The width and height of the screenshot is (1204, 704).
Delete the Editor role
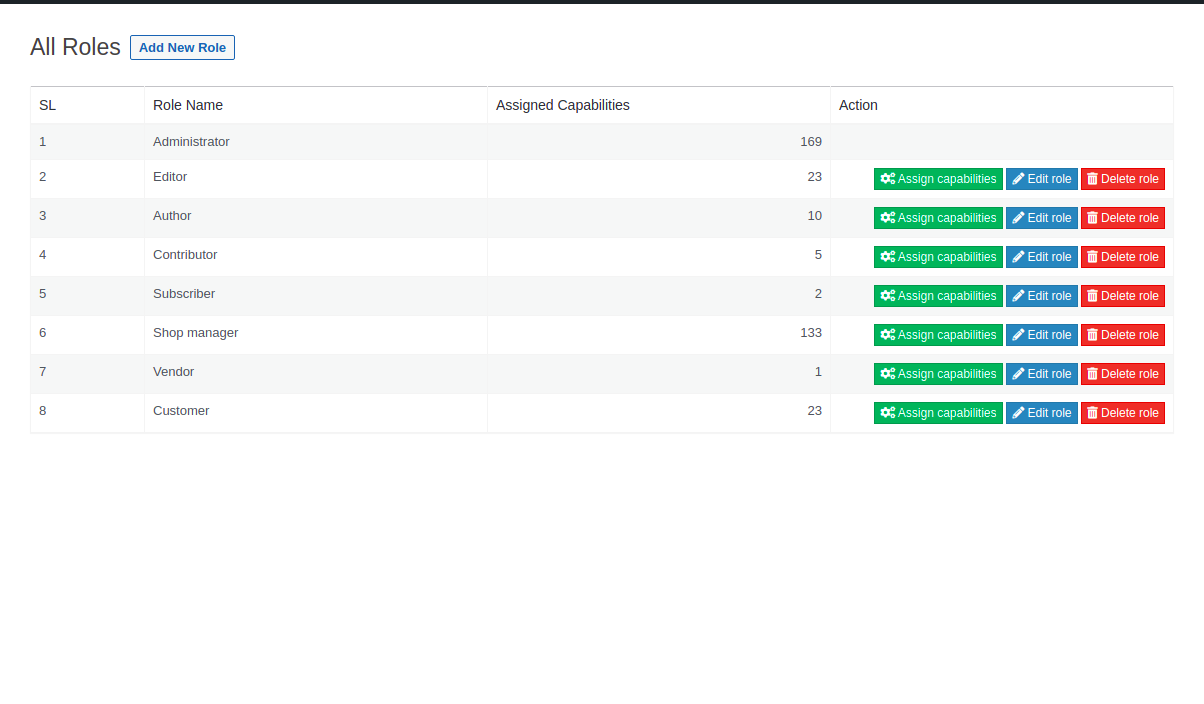(x=1123, y=179)
